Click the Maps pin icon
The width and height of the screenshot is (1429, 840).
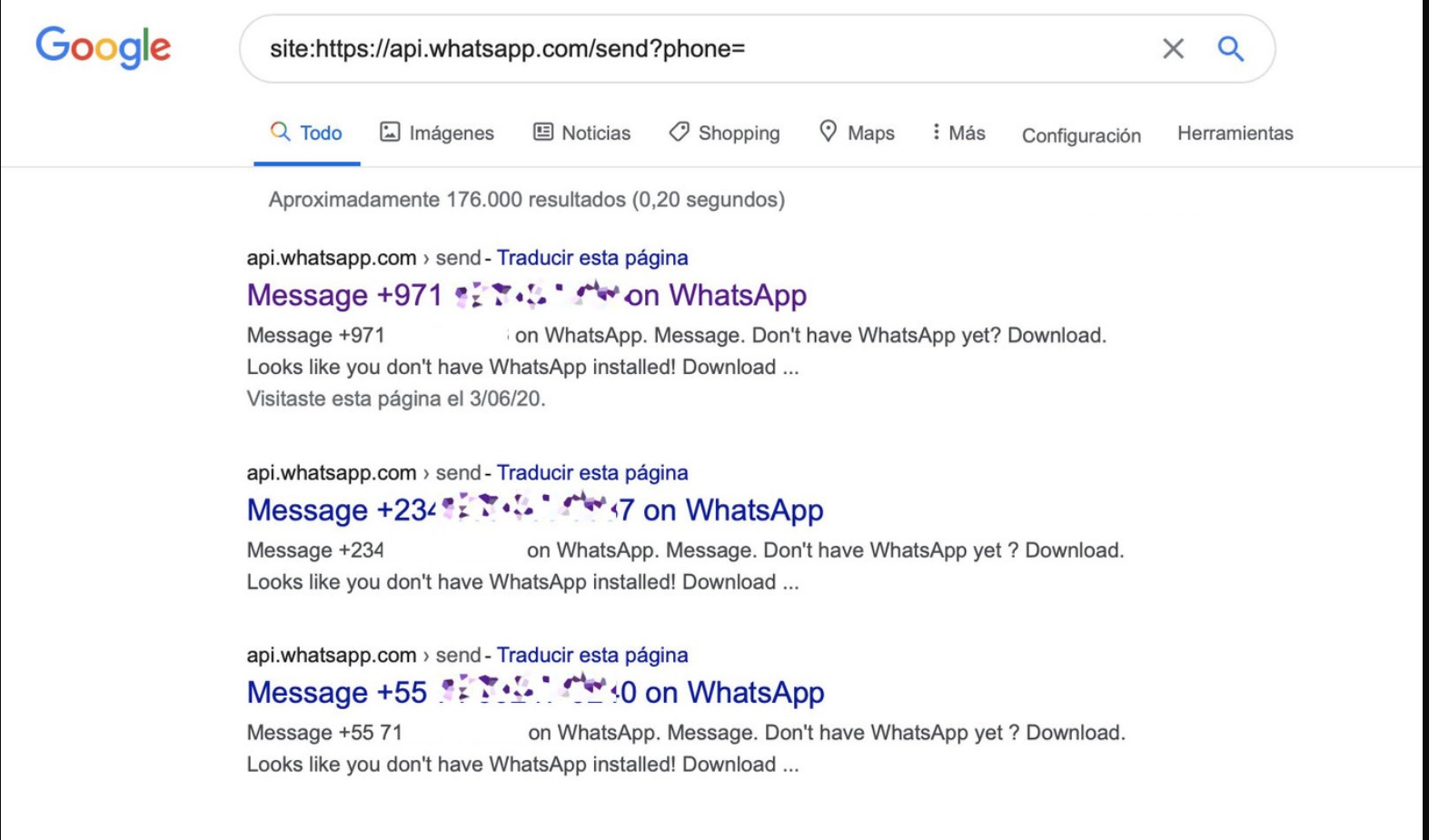pyautogui.click(x=828, y=131)
